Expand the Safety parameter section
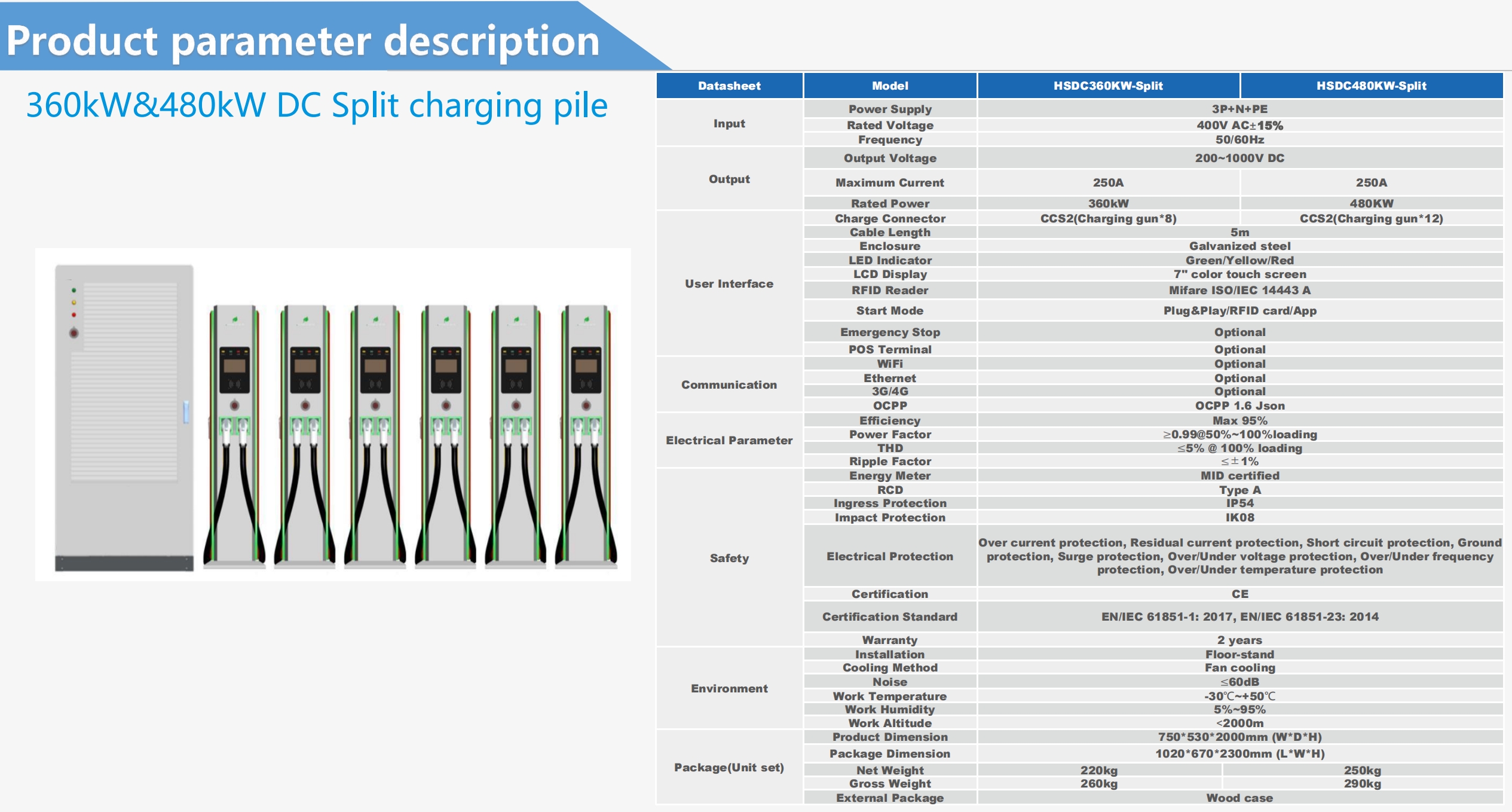This screenshot has height=812, width=1512. (729, 558)
